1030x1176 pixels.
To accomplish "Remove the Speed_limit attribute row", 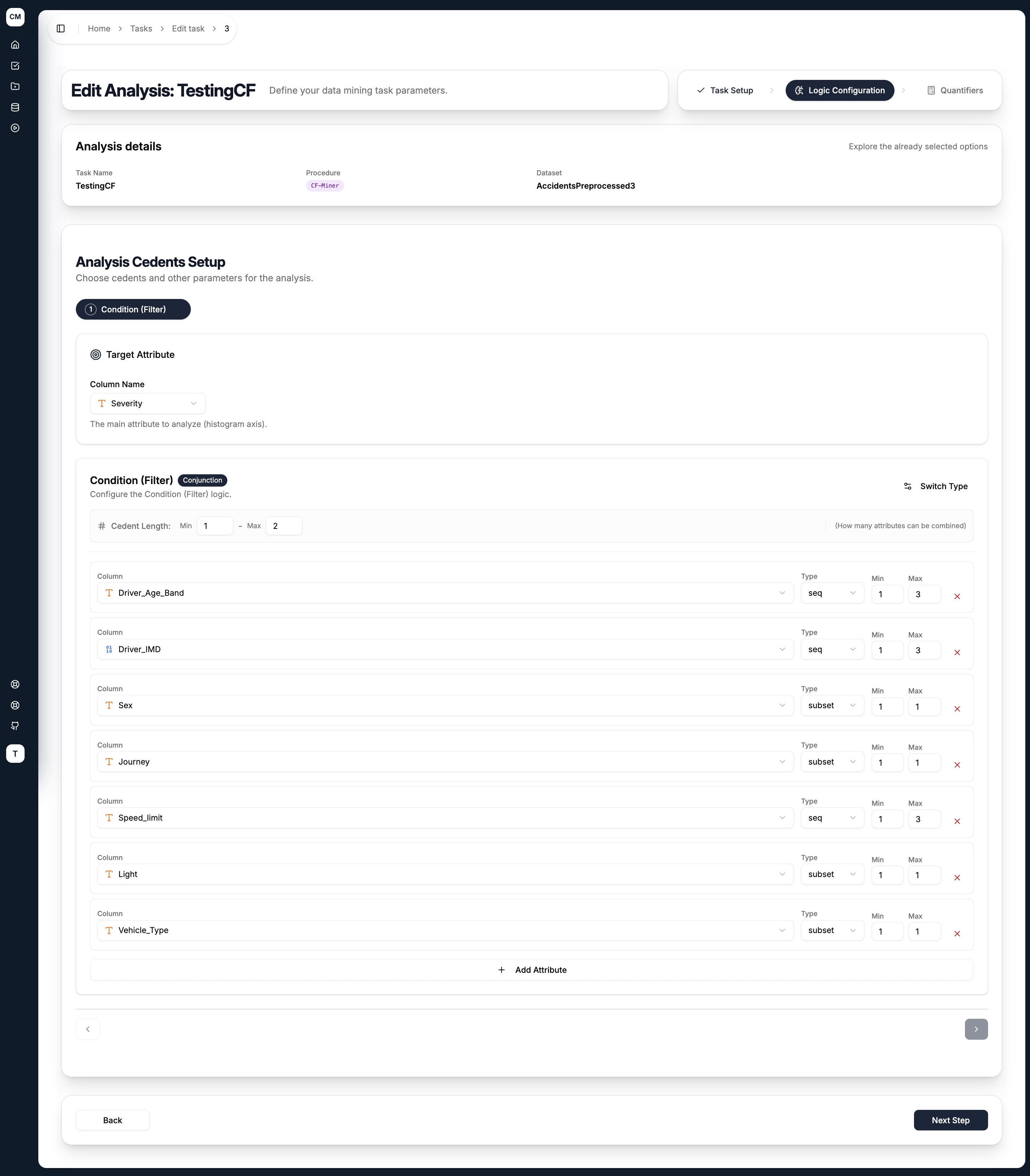I will tap(957, 821).
